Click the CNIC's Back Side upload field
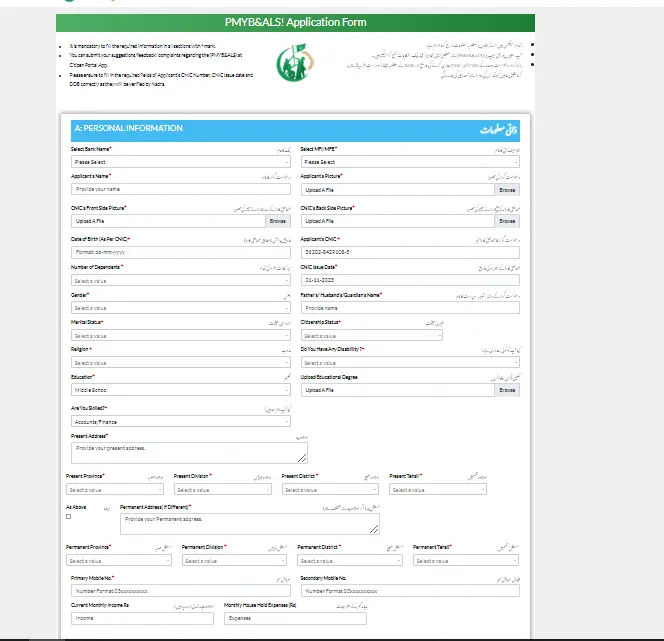The image size is (664, 641). tap(398, 221)
